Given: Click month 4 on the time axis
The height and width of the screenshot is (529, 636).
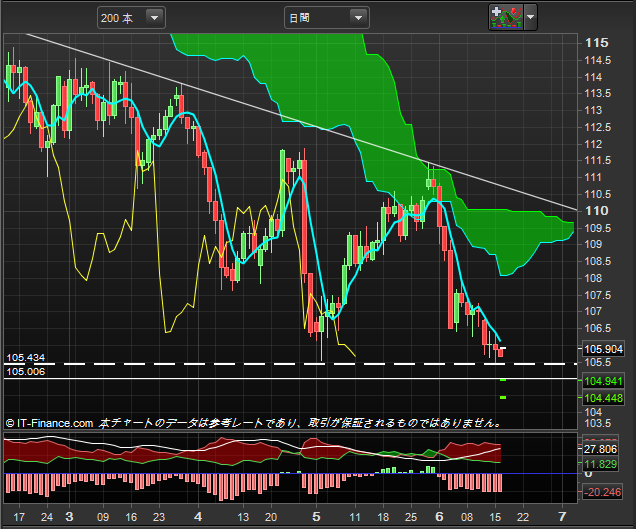Looking at the screenshot, I should coord(198,516).
